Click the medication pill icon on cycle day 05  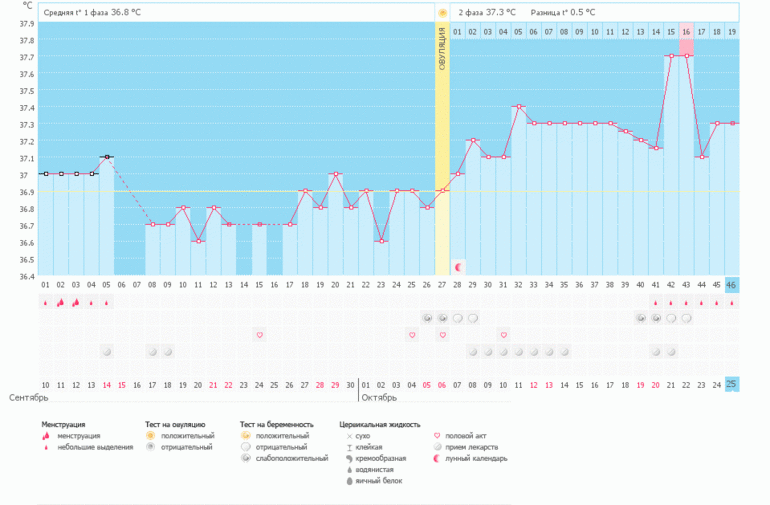pos(106,351)
